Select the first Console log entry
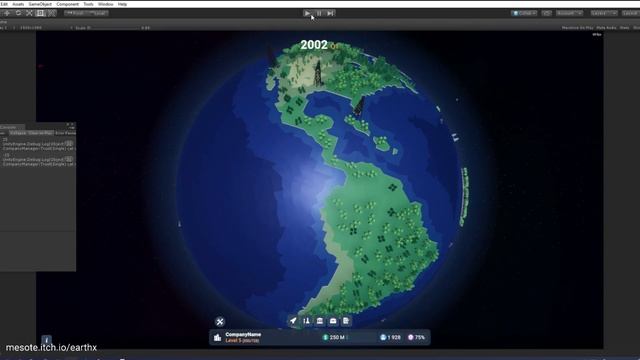640x360 pixels. [x=38, y=144]
